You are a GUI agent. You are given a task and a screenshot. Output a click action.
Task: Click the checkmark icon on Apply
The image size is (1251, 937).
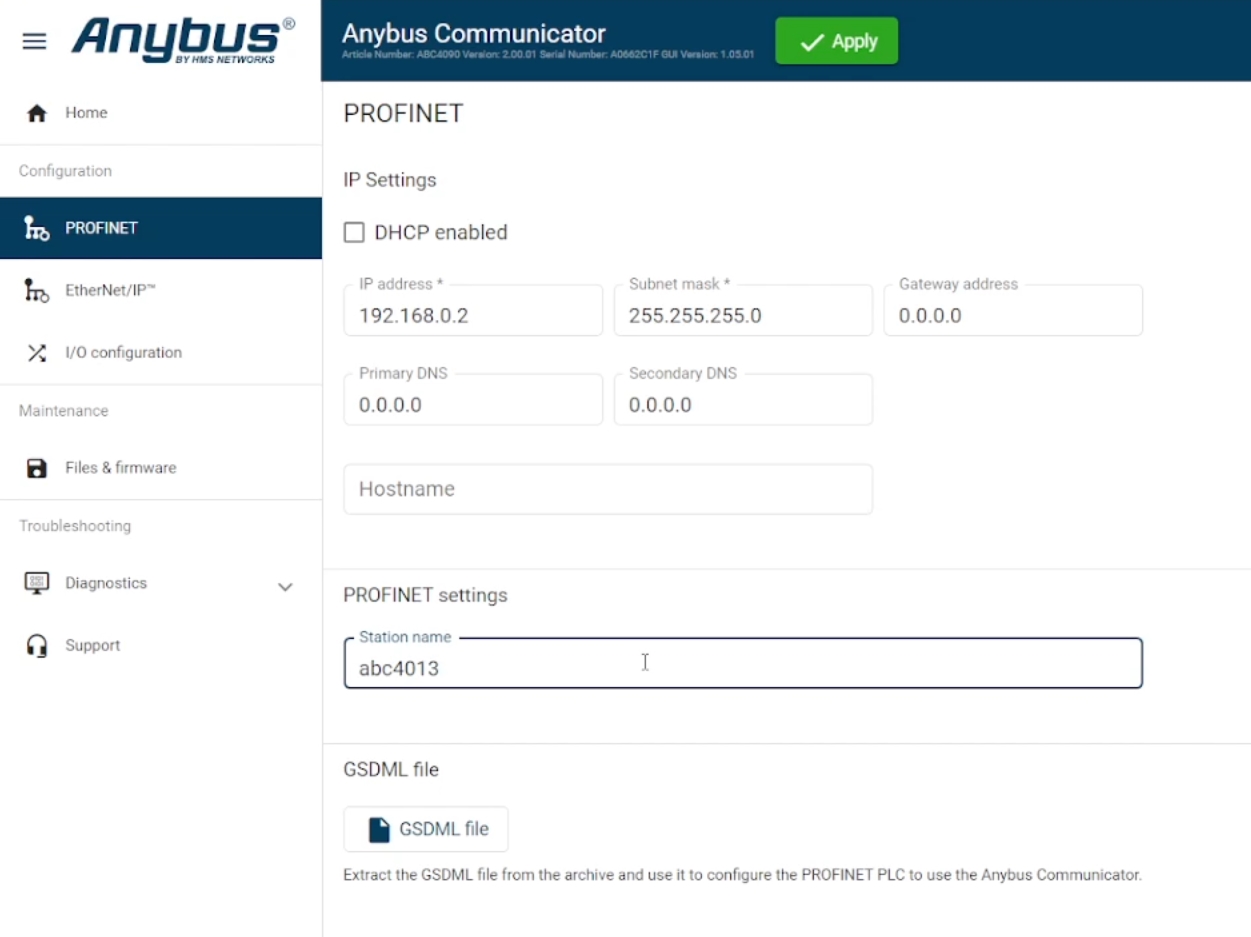click(x=812, y=42)
